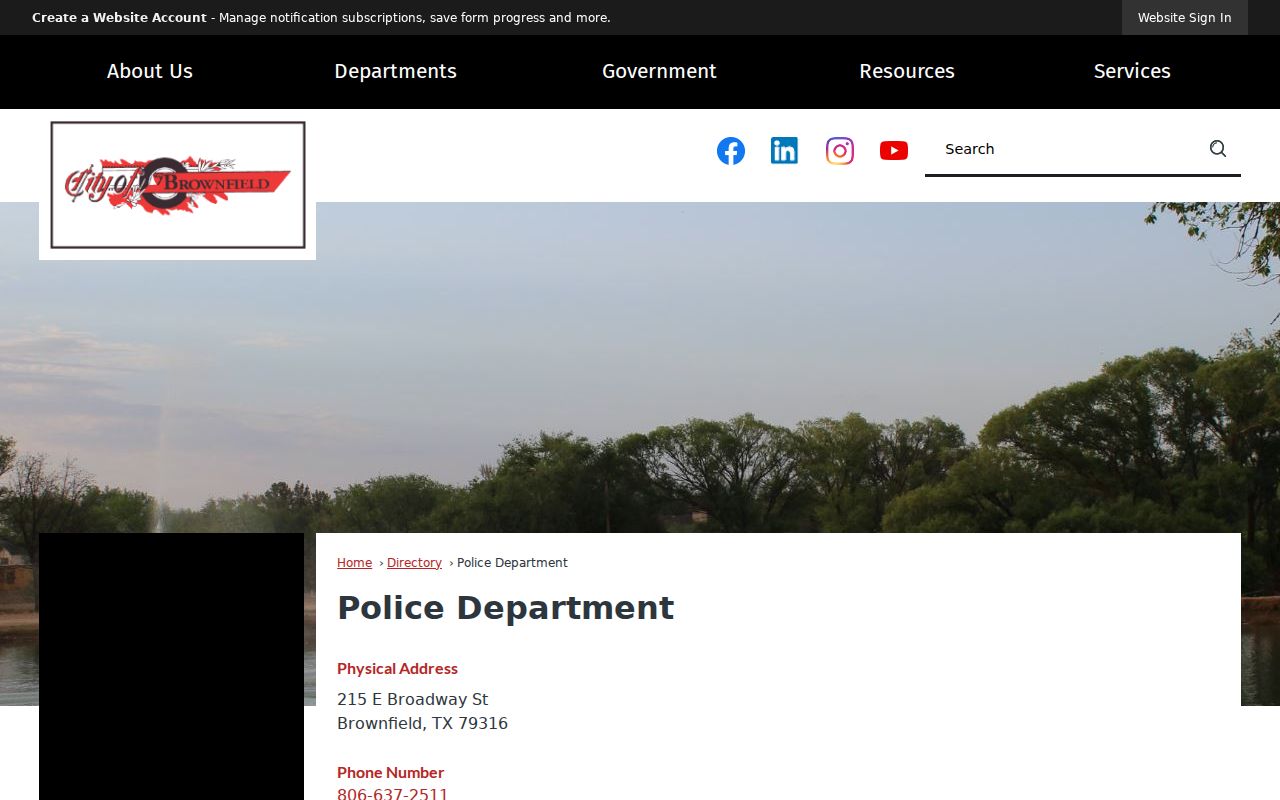Click the Brownfield, TX 79316 line
The height and width of the screenshot is (800, 1280).
[422, 723]
